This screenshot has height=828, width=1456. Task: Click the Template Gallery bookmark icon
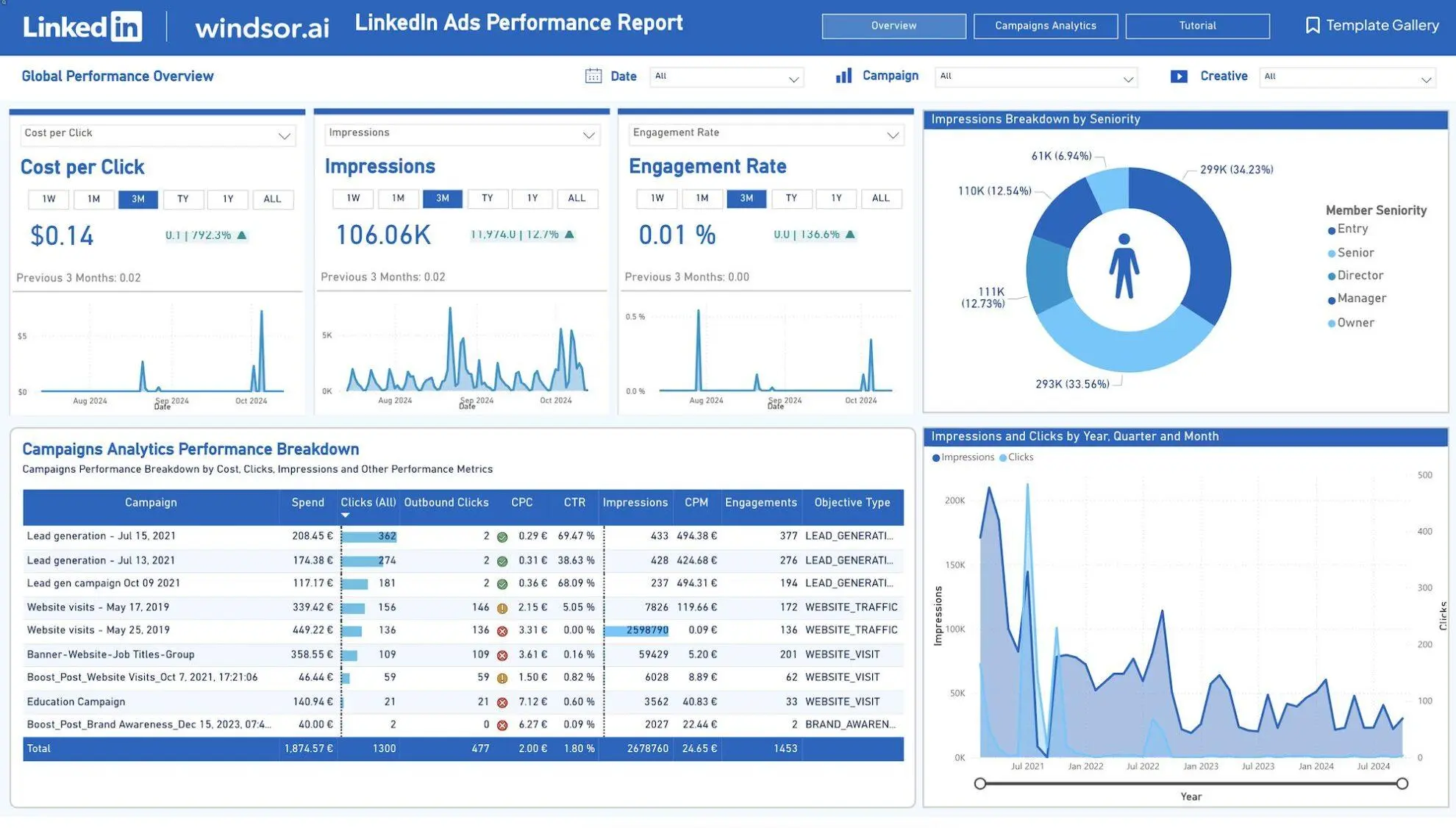pos(1312,26)
